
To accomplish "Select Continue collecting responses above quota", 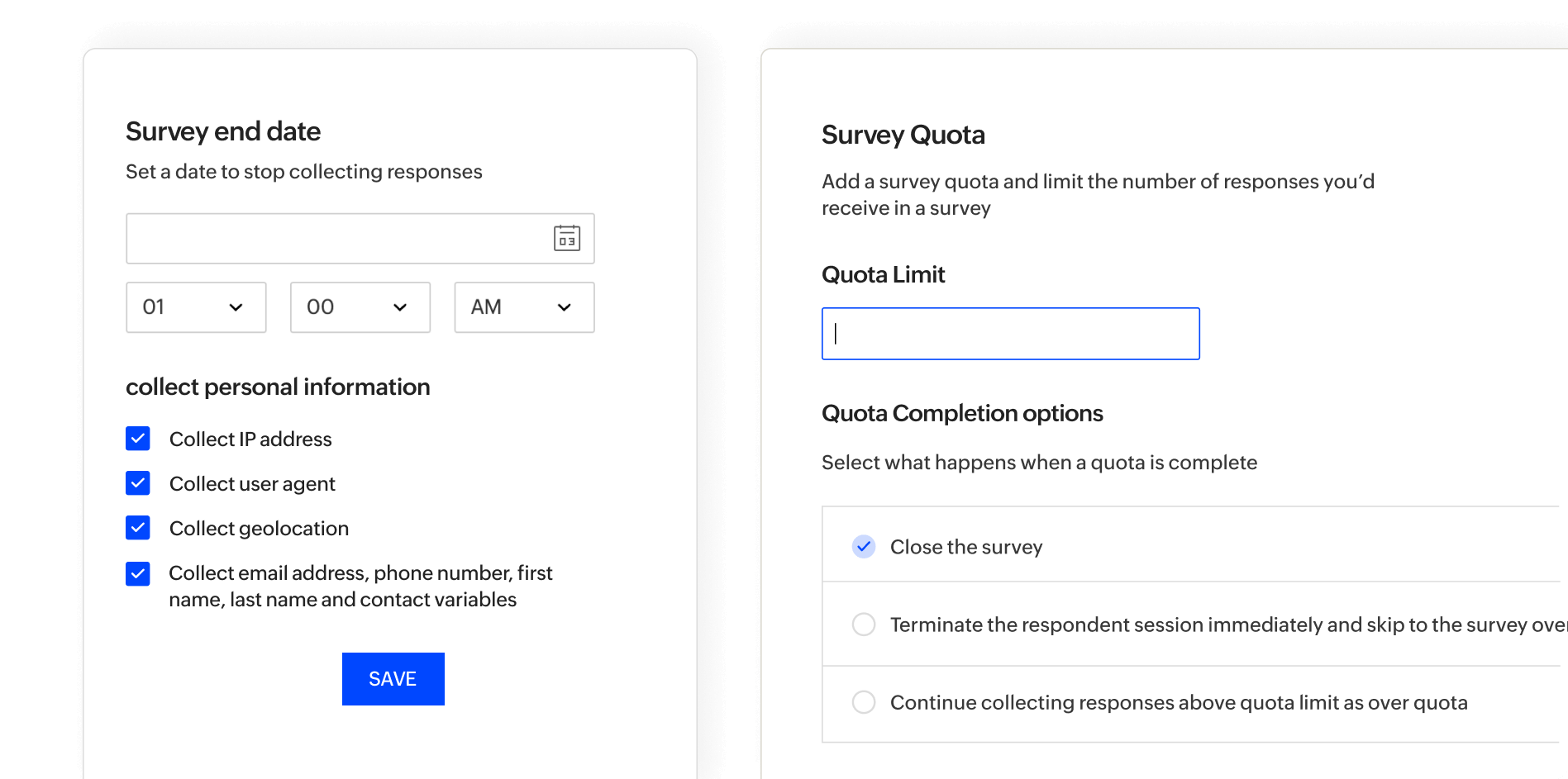I will 864,702.
